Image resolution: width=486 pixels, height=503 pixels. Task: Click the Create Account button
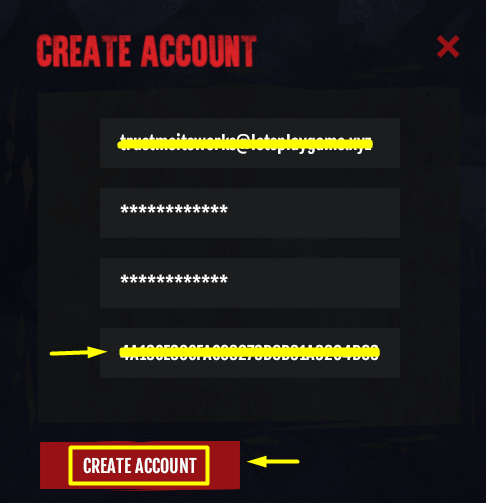tap(140, 465)
